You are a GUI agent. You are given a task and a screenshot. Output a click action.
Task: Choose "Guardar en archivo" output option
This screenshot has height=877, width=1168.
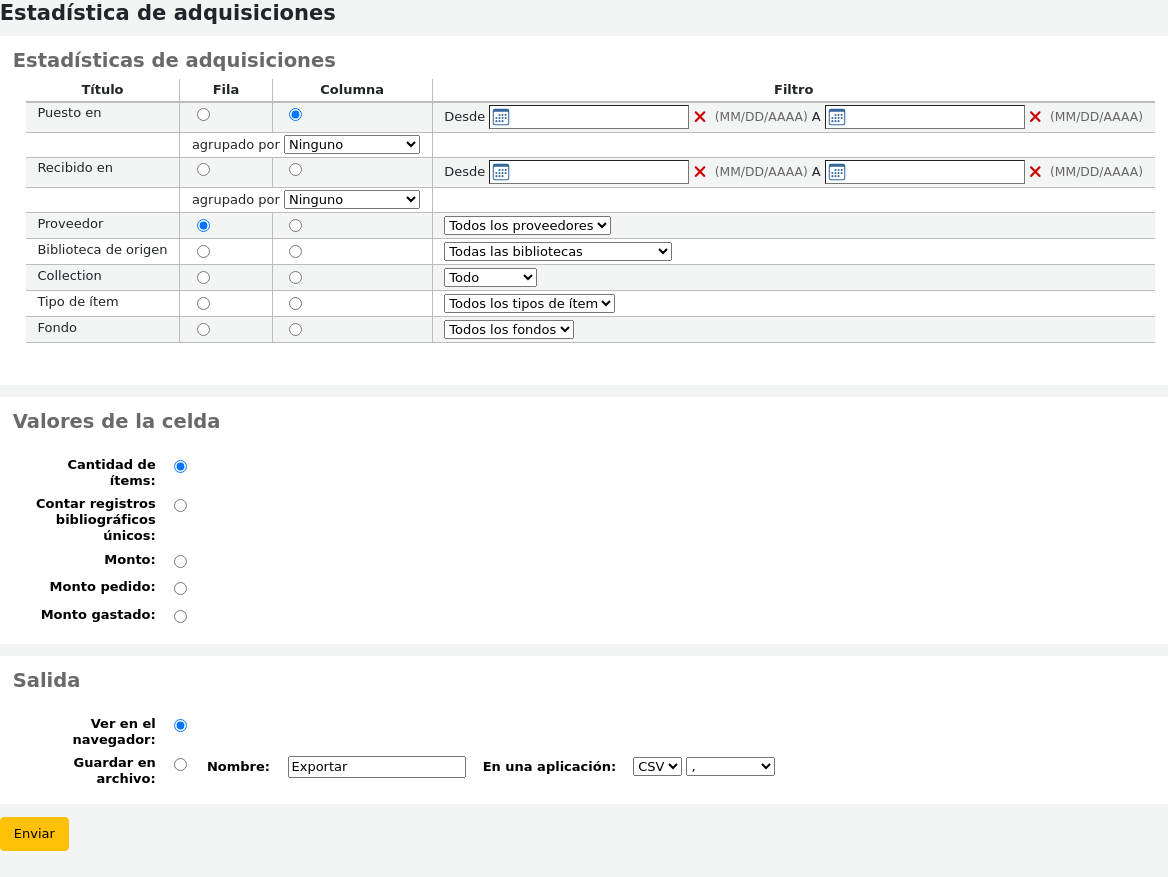180,764
